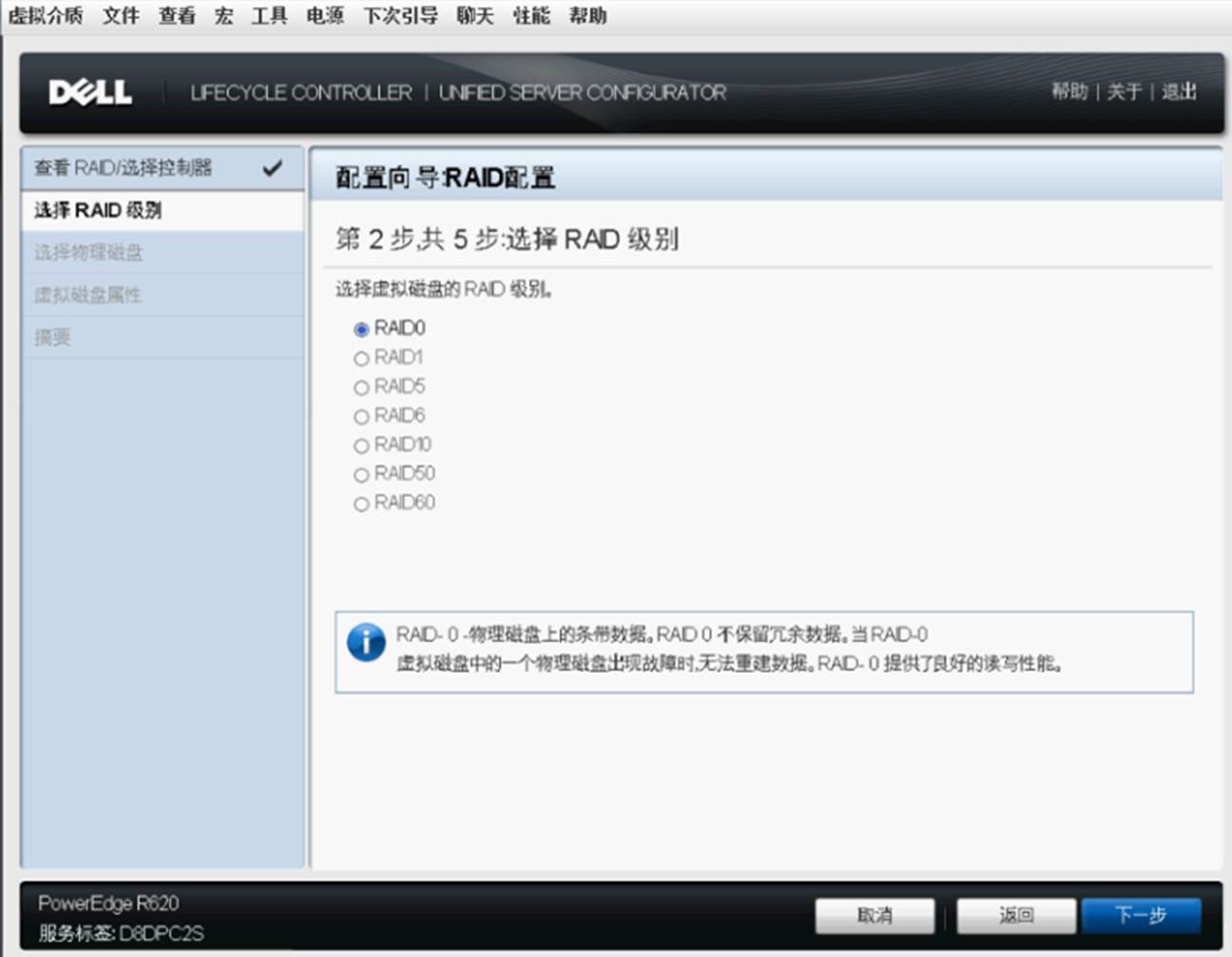Select the RAID0 radio button

click(x=361, y=330)
